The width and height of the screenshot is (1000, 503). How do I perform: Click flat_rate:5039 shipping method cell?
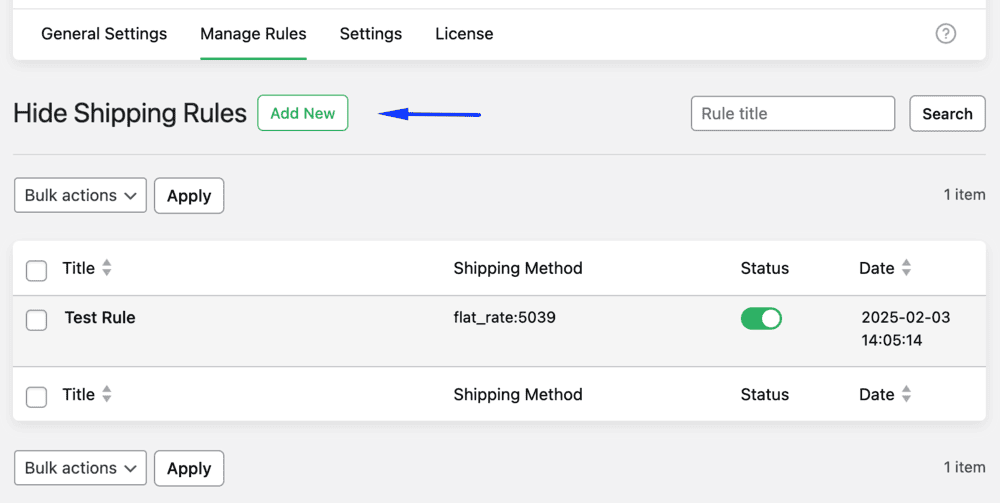pyautogui.click(x=504, y=317)
